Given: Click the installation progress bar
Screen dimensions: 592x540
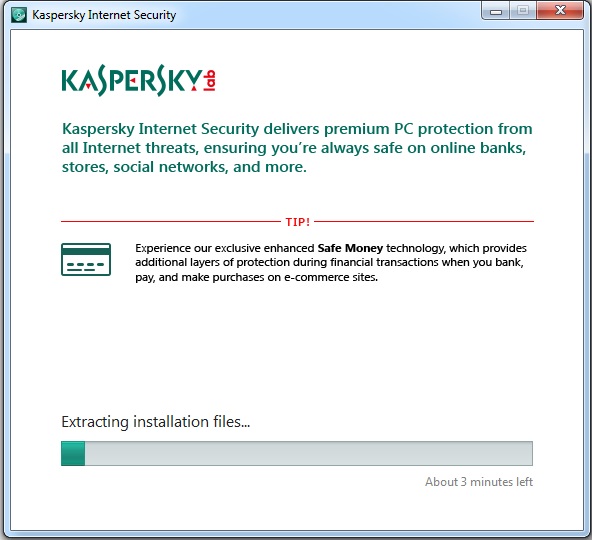Looking at the screenshot, I should (x=297, y=453).
